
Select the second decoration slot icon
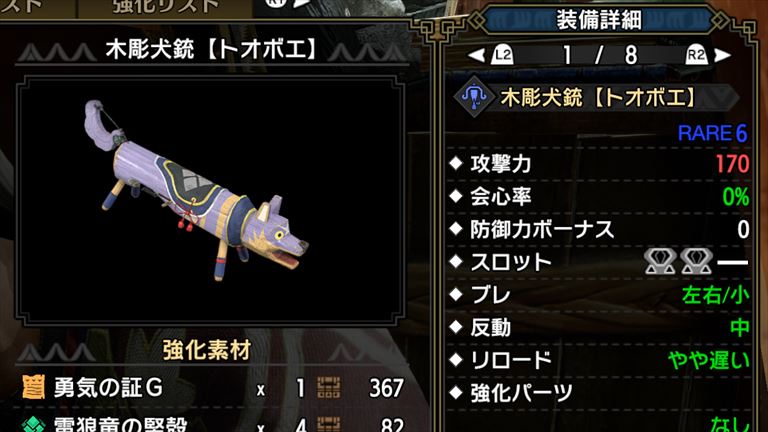pyautogui.click(x=696, y=262)
